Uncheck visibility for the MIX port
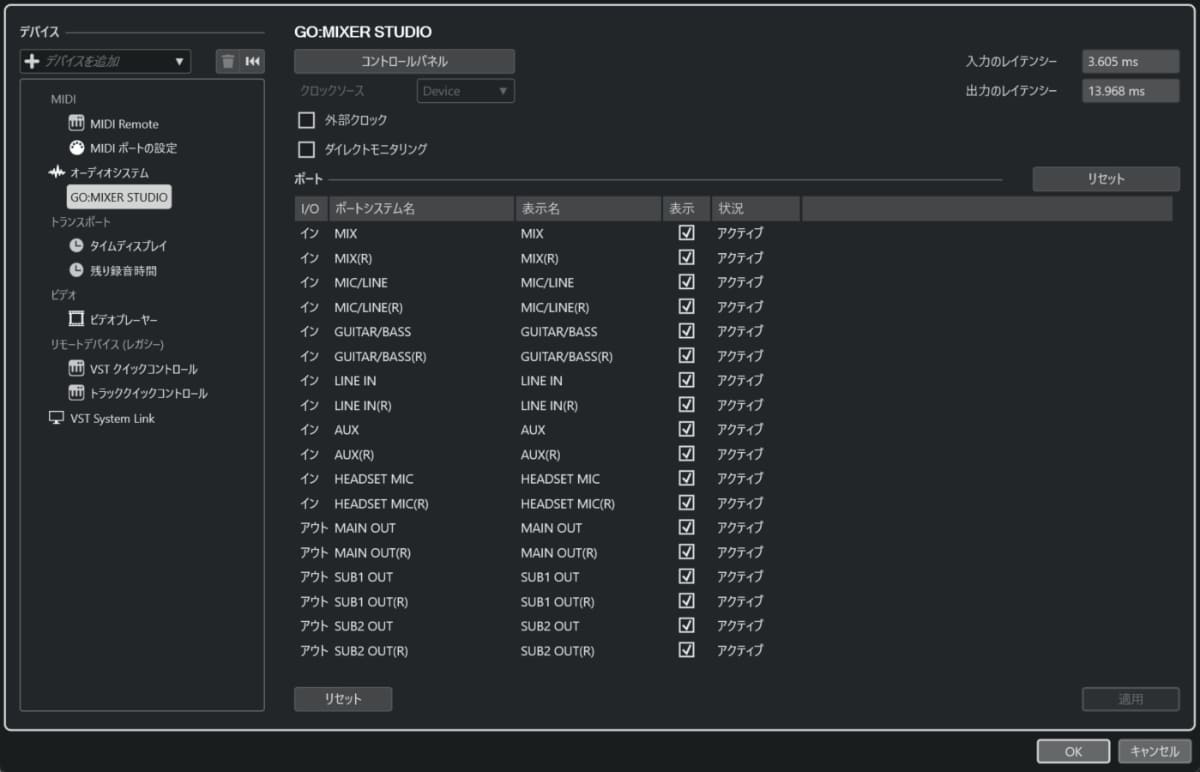This screenshot has width=1200, height=772. click(x=686, y=233)
